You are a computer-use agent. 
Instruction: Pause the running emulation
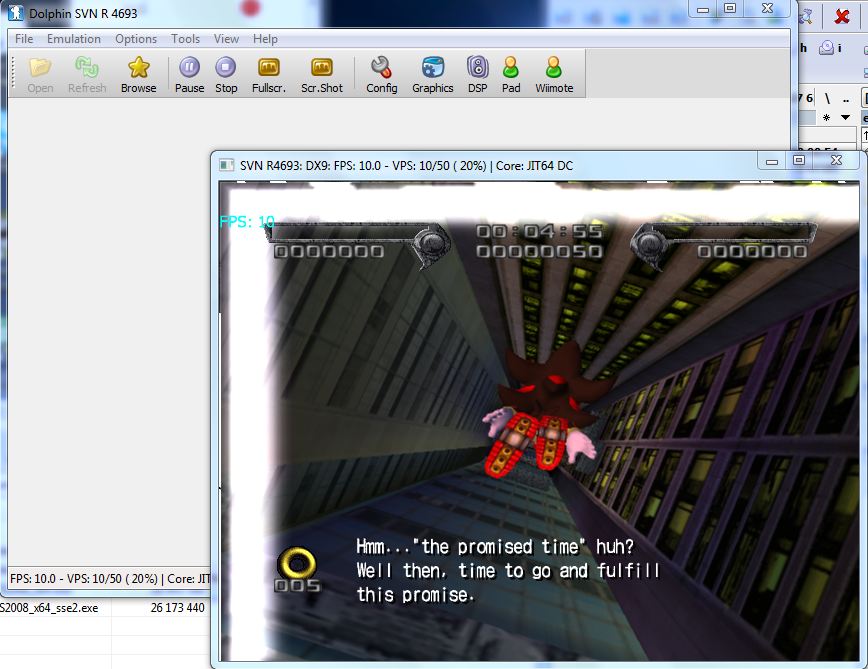pos(189,74)
